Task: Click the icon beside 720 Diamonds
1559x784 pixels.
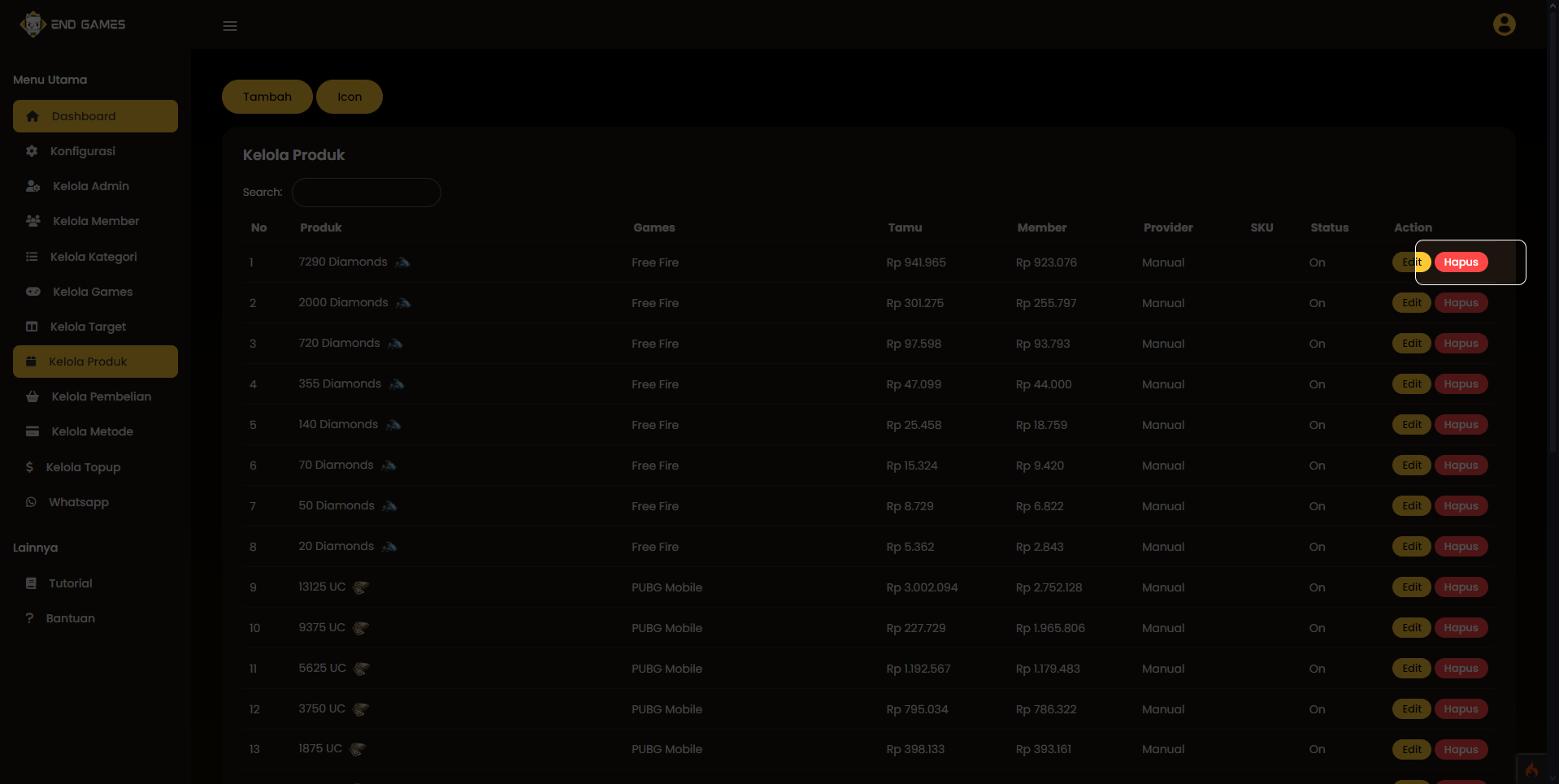Action: [395, 344]
